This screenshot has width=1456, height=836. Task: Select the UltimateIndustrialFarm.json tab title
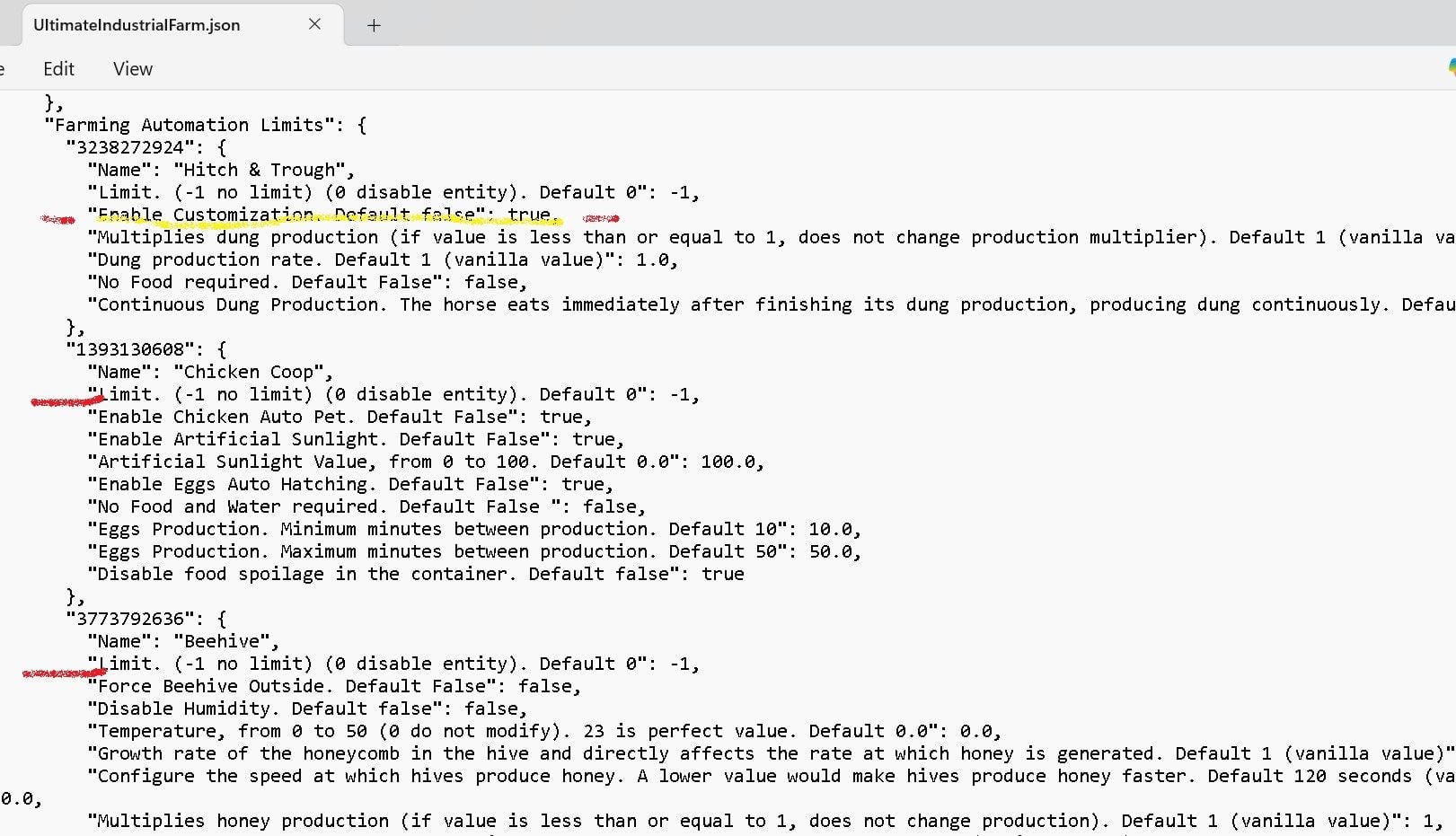tap(137, 25)
